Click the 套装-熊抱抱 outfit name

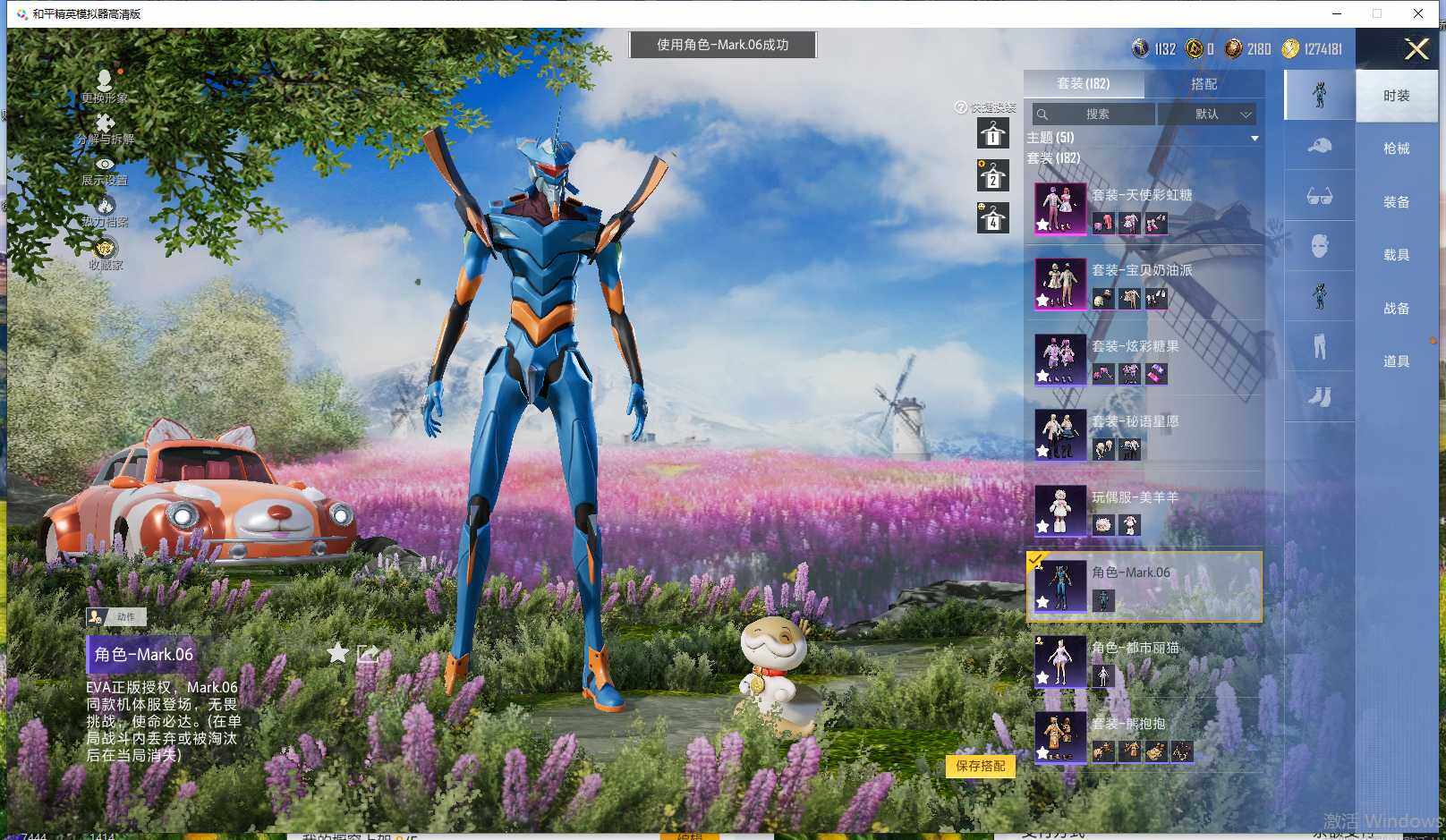[x=1128, y=724]
